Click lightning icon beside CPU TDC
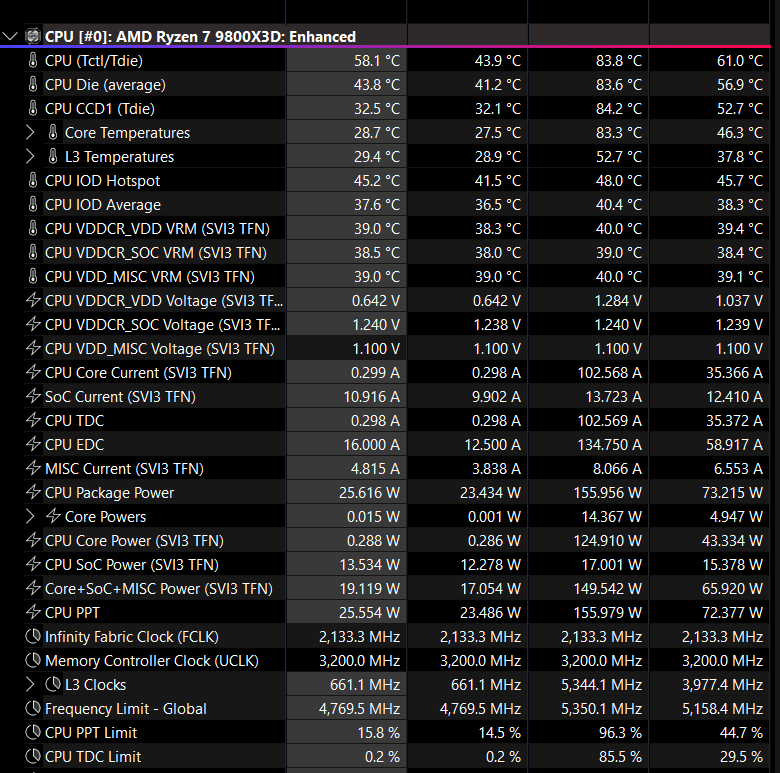Viewport: 780px width, 773px height. [x=33, y=420]
